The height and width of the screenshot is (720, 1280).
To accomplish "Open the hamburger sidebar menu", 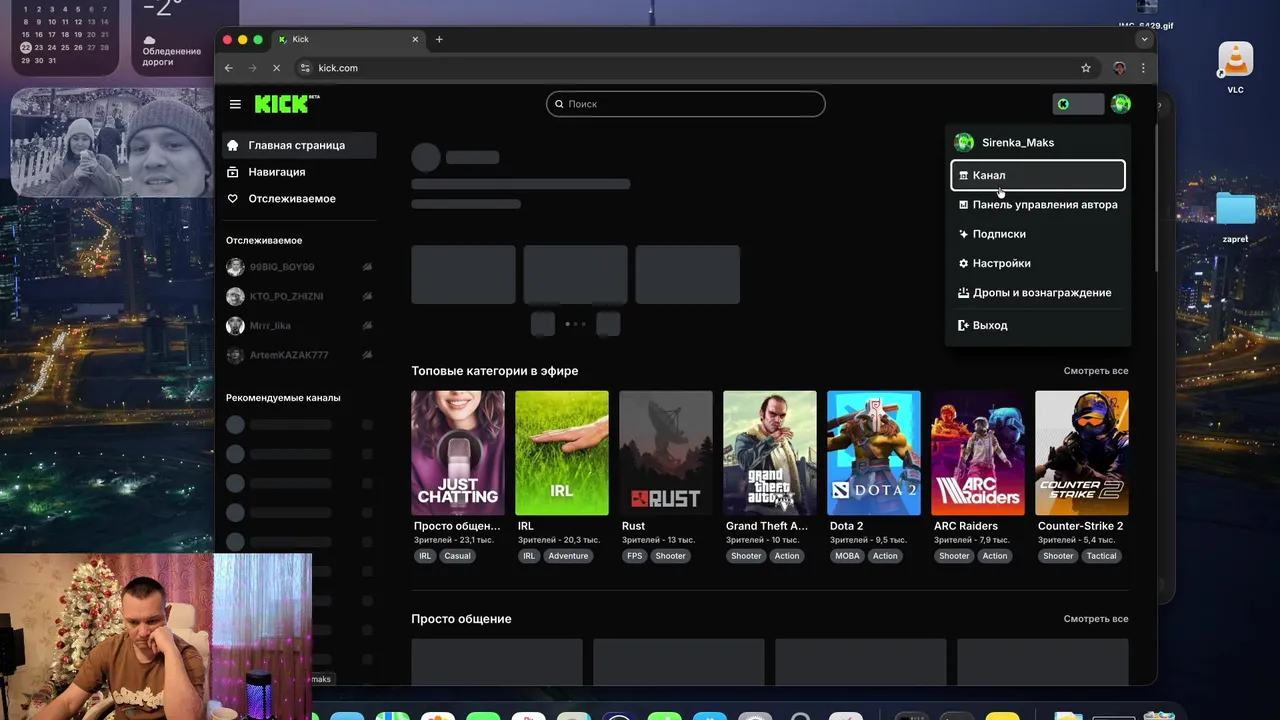I will [x=235, y=104].
